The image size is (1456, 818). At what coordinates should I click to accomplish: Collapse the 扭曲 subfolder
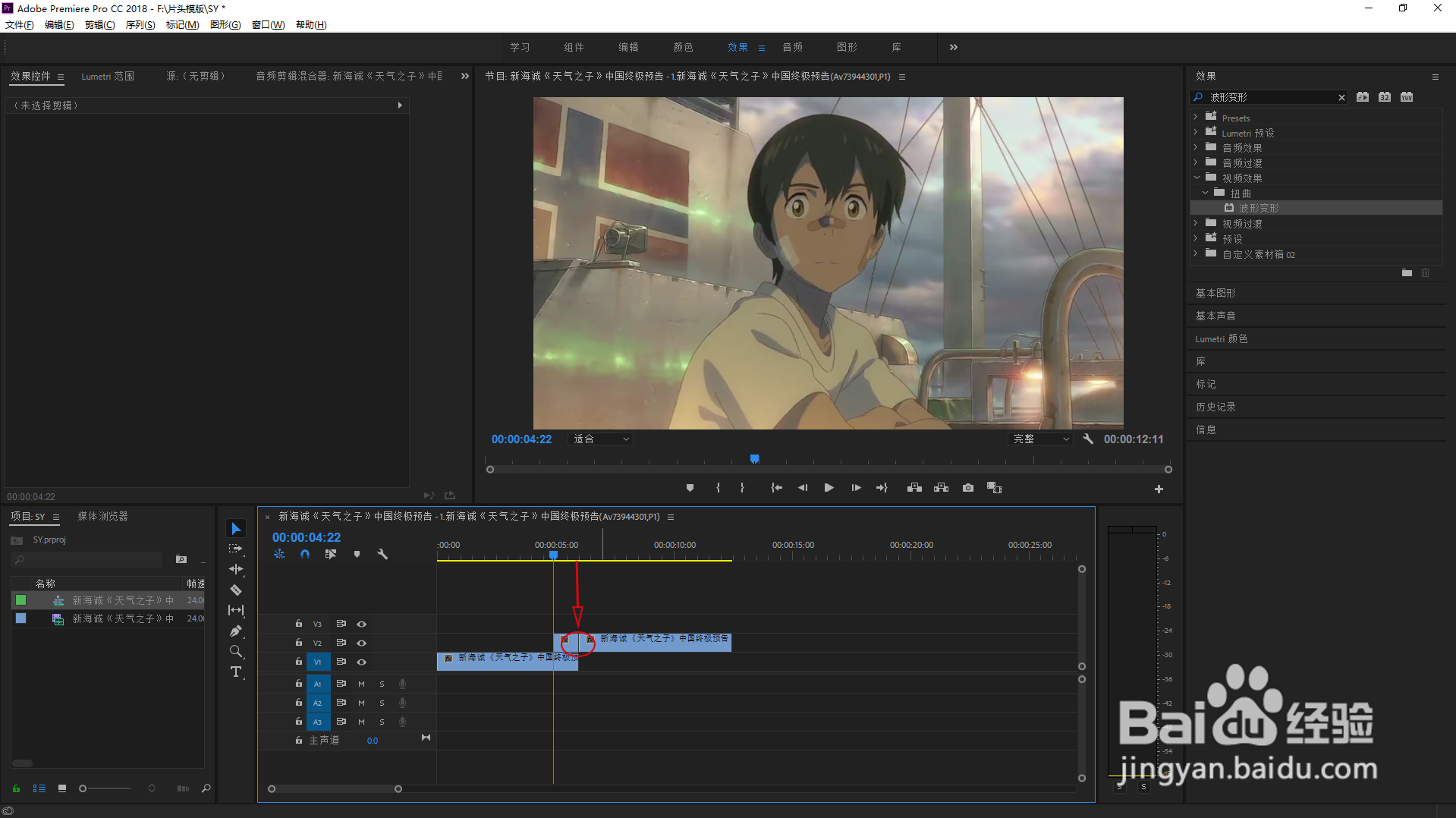(1205, 193)
